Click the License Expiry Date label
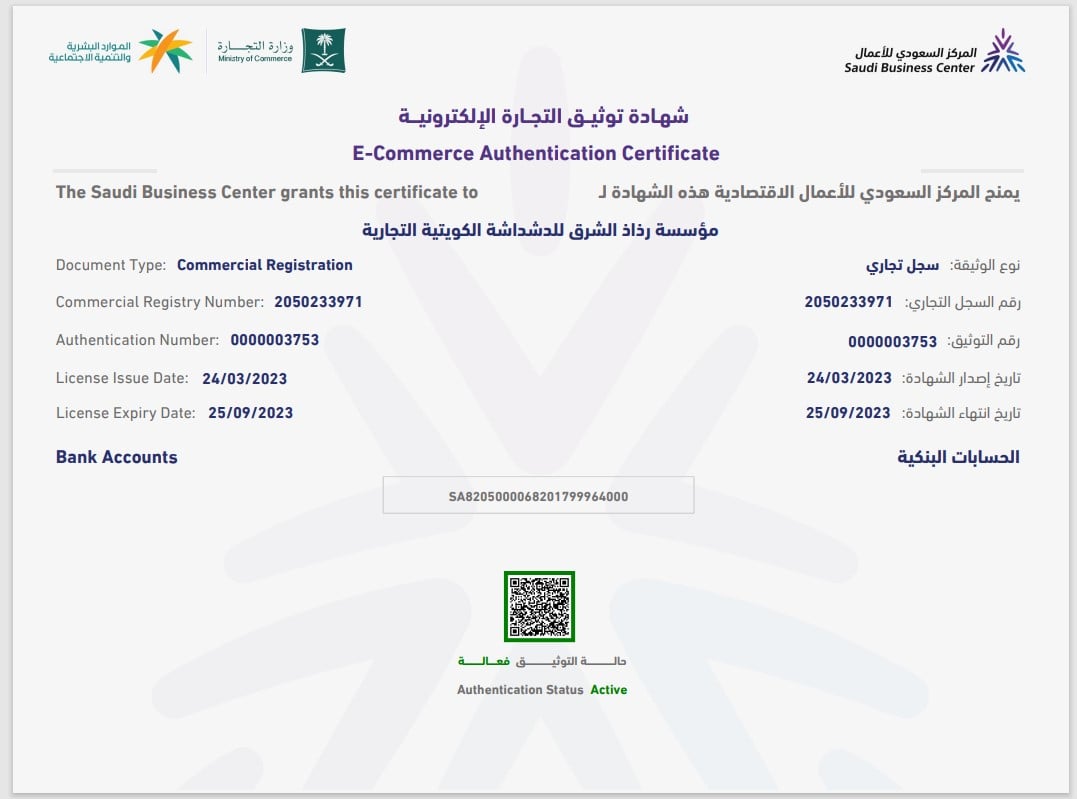Image resolution: width=1077 pixels, height=799 pixels. point(126,413)
